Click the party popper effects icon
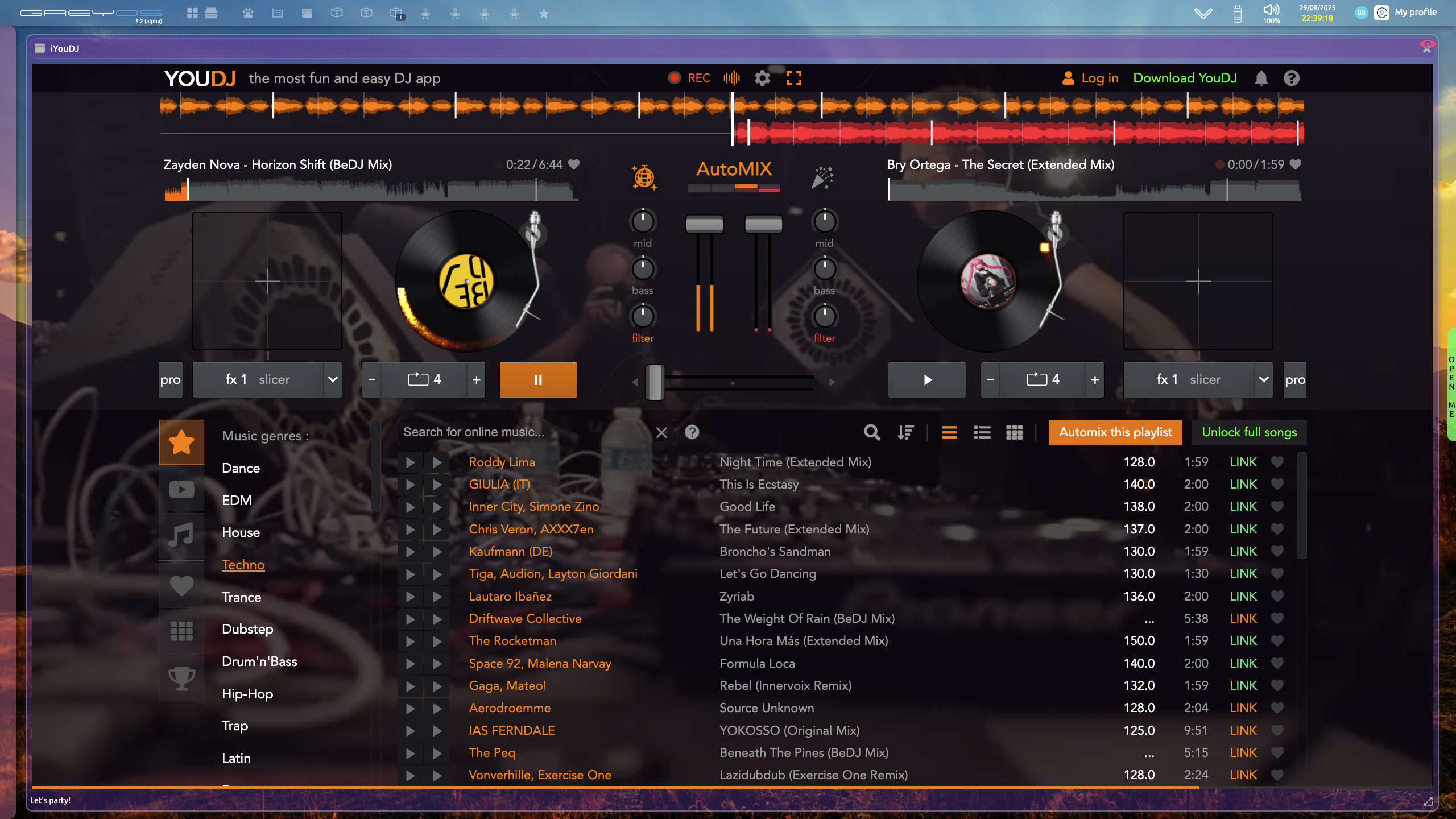This screenshot has height=819, width=1456. click(x=823, y=176)
